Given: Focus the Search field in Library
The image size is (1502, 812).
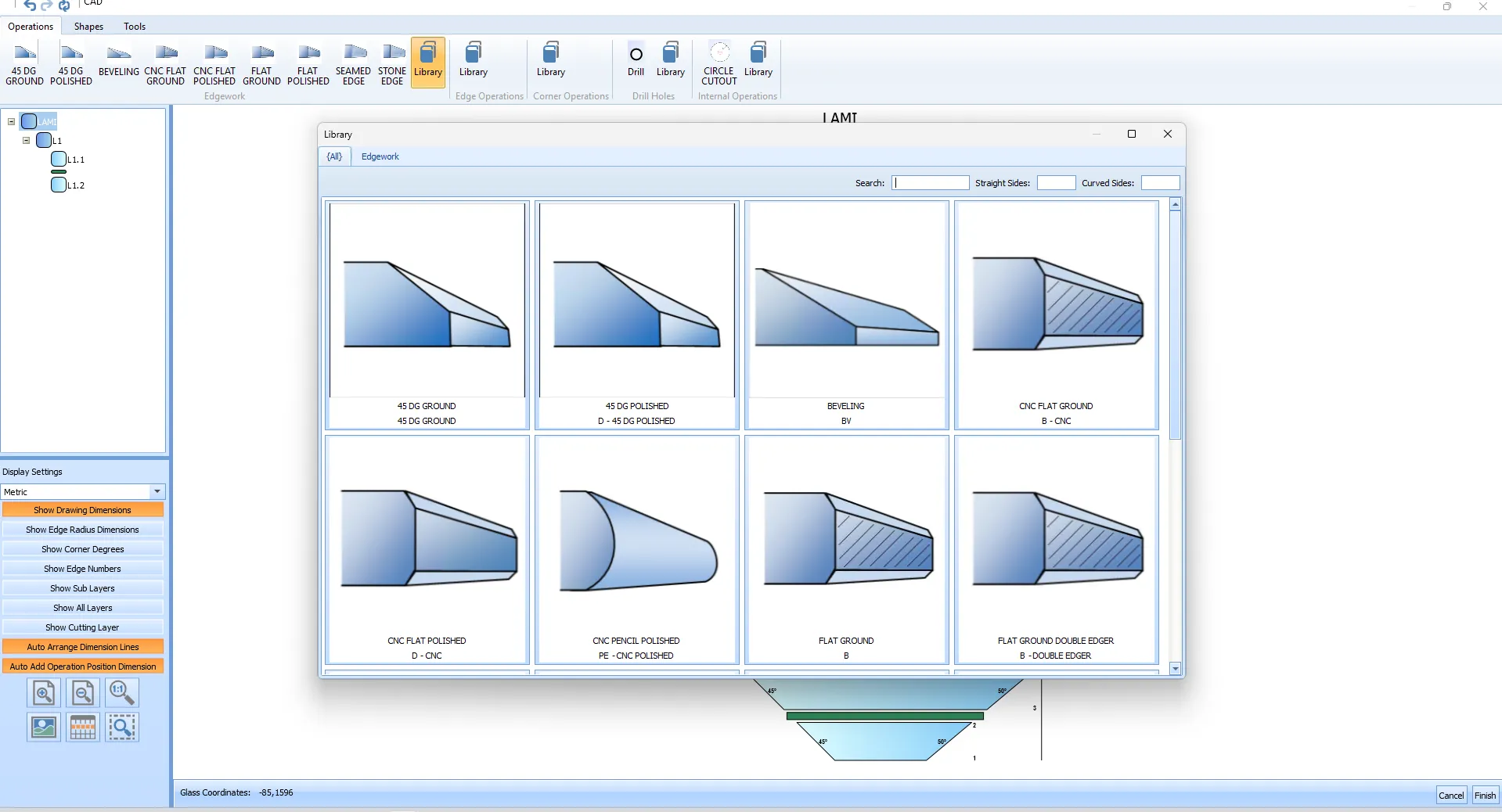Looking at the screenshot, I should (931, 183).
